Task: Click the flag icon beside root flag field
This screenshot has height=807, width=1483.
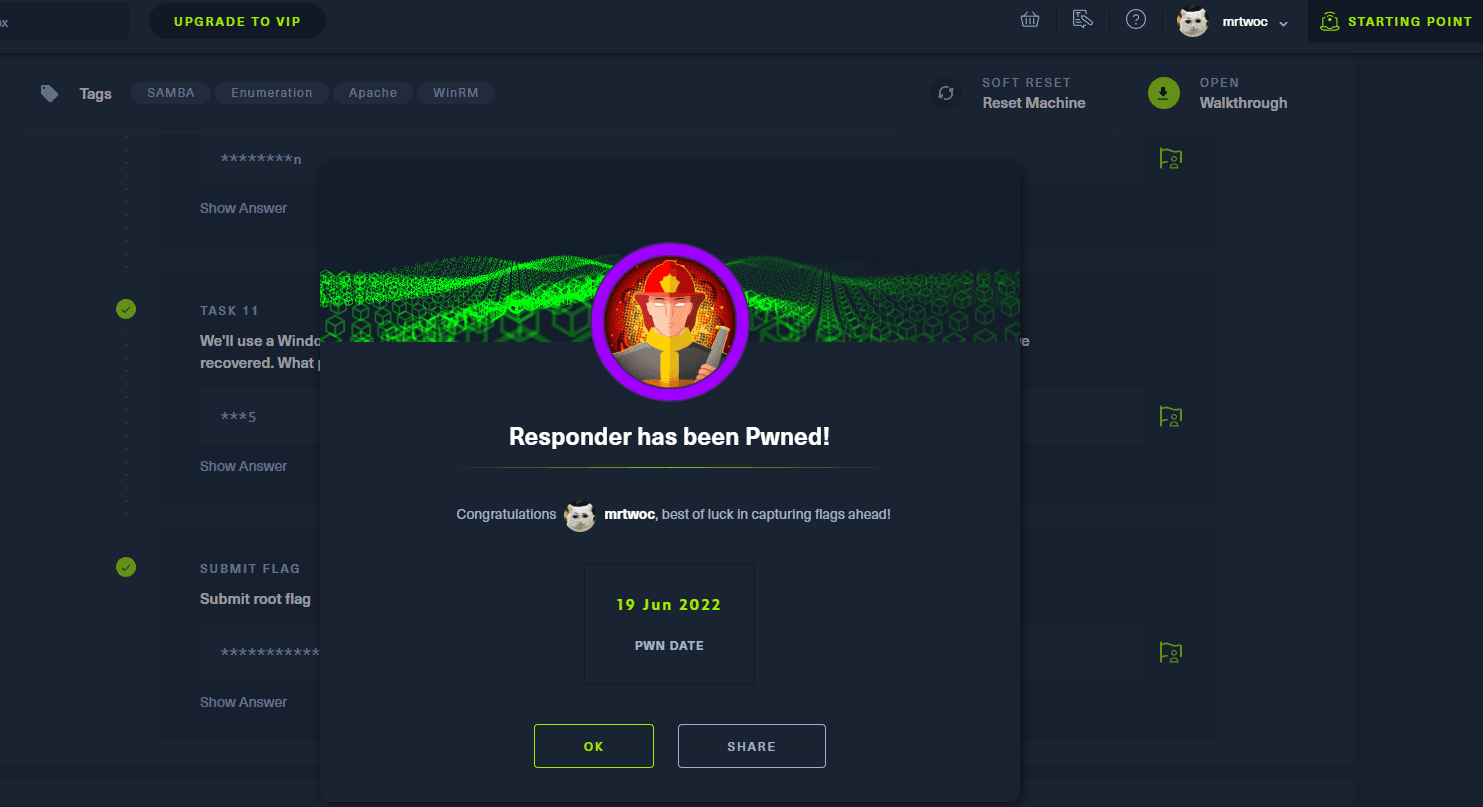Action: [1170, 652]
